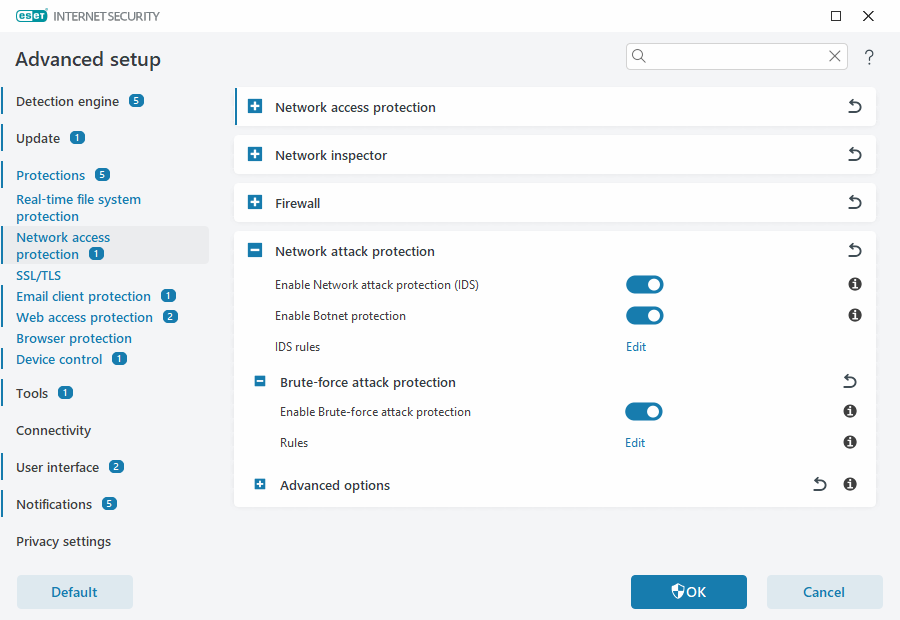The image size is (900, 620).
Task: Expand the Network access protection section
Action: click(x=255, y=106)
